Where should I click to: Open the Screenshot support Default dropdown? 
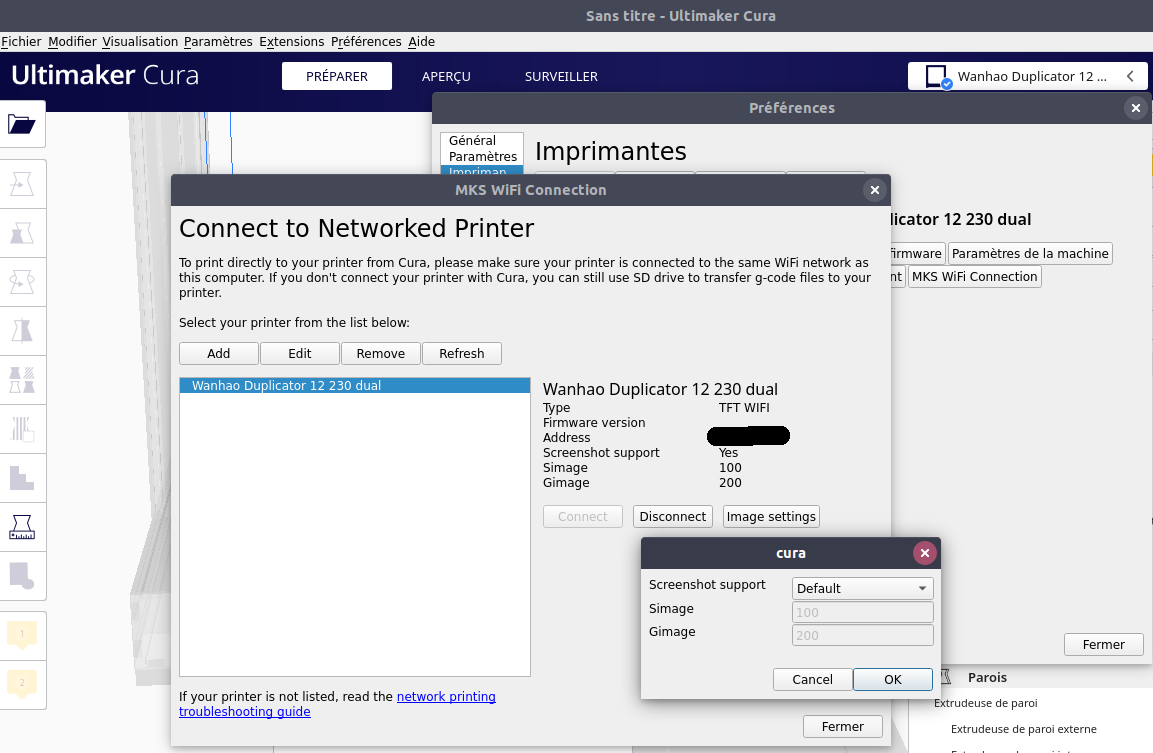862,588
